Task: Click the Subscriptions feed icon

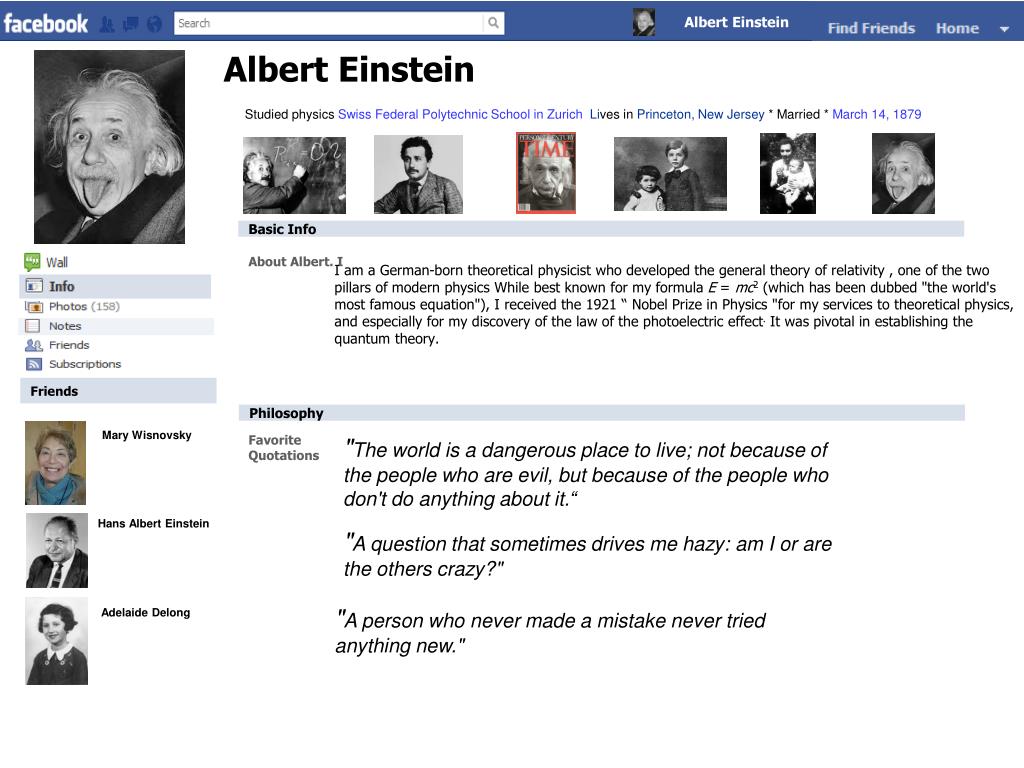Action: click(34, 364)
